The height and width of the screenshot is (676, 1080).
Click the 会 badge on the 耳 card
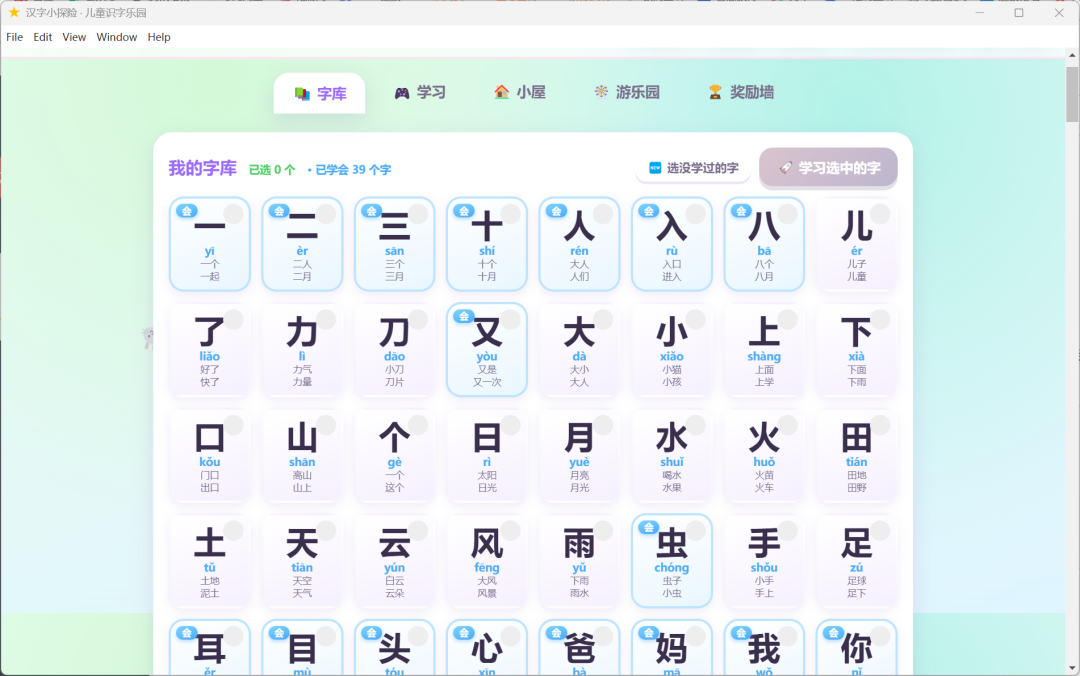click(187, 633)
